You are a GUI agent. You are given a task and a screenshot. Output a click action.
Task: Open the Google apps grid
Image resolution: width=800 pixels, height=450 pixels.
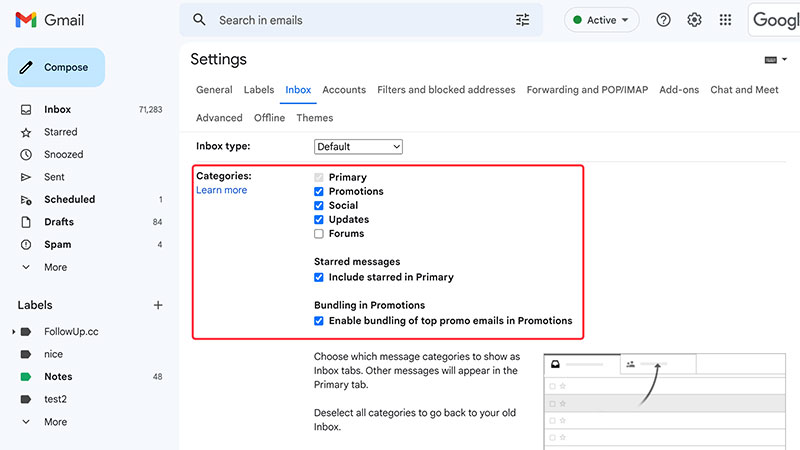725,20
